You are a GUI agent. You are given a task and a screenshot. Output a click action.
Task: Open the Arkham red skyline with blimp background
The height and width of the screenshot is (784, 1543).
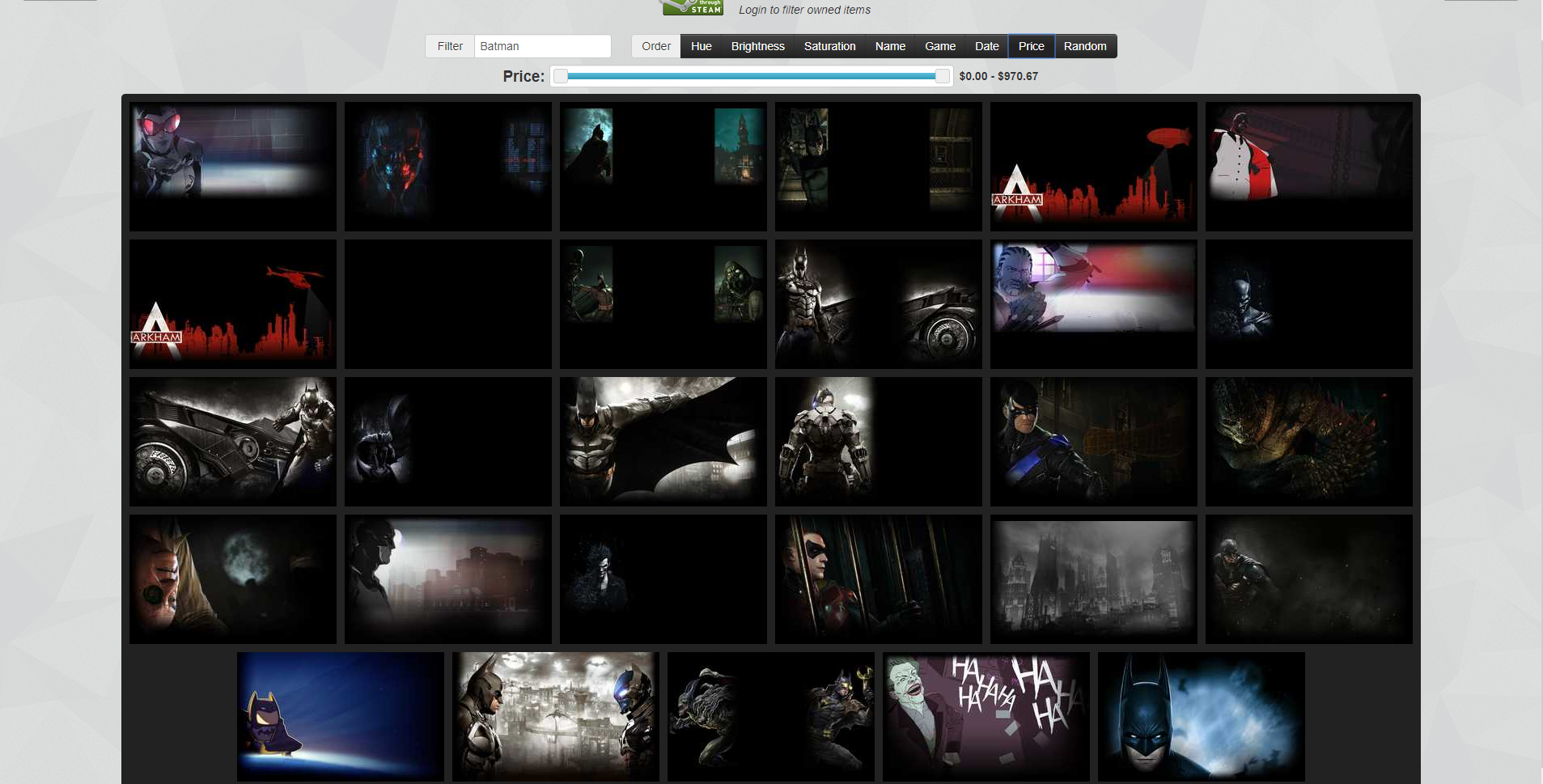tap(1094, 167)
